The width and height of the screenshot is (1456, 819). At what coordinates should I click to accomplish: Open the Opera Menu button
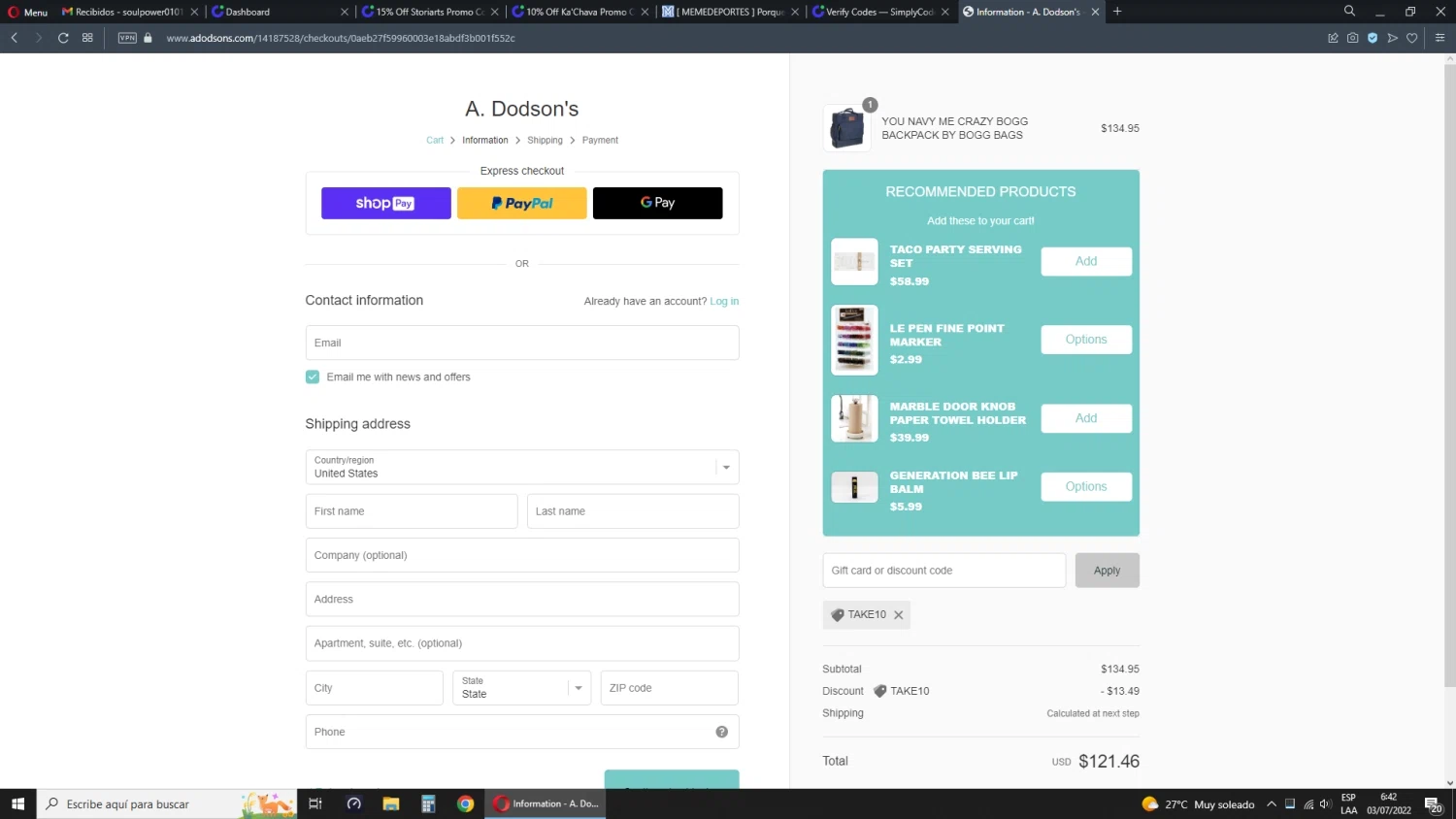click(x=27, y=12)
